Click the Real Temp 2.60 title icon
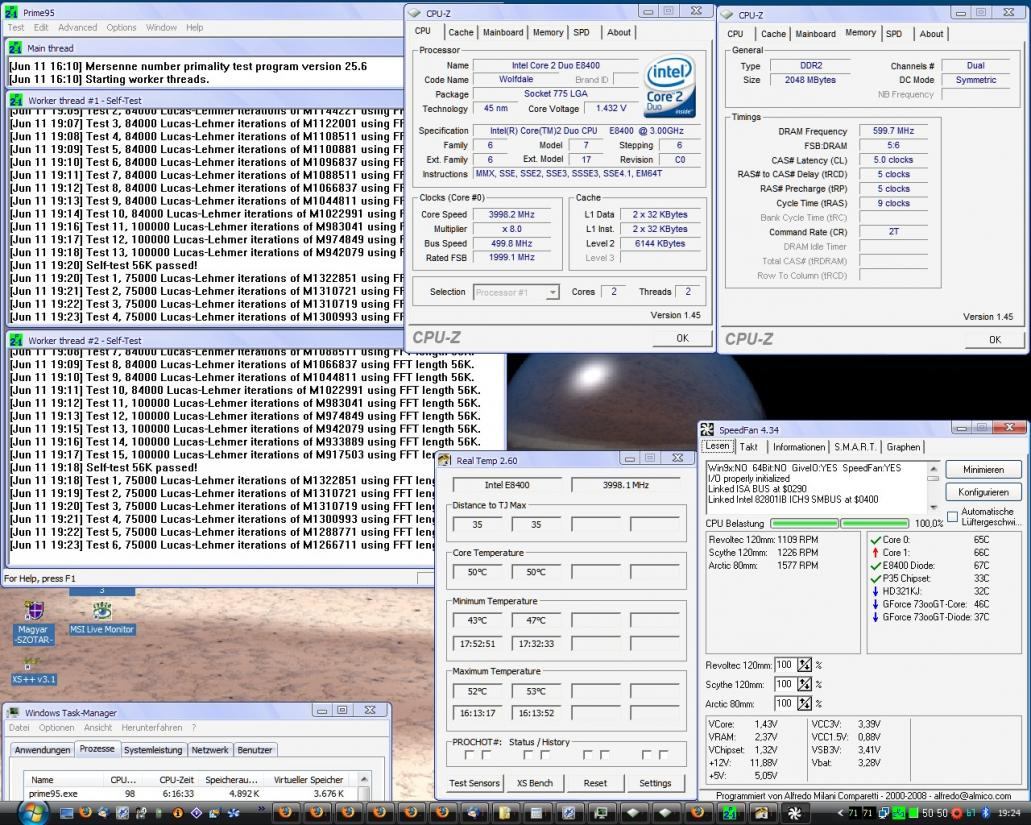This screenshot has width=1031, height=825. pyautogui.click(x=445, y=460)
